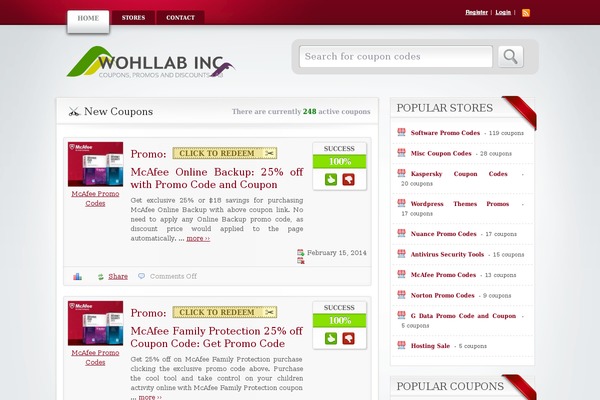
Task: Click the calendar icon beside February 15, 2014
Action: tap(301, 253)
